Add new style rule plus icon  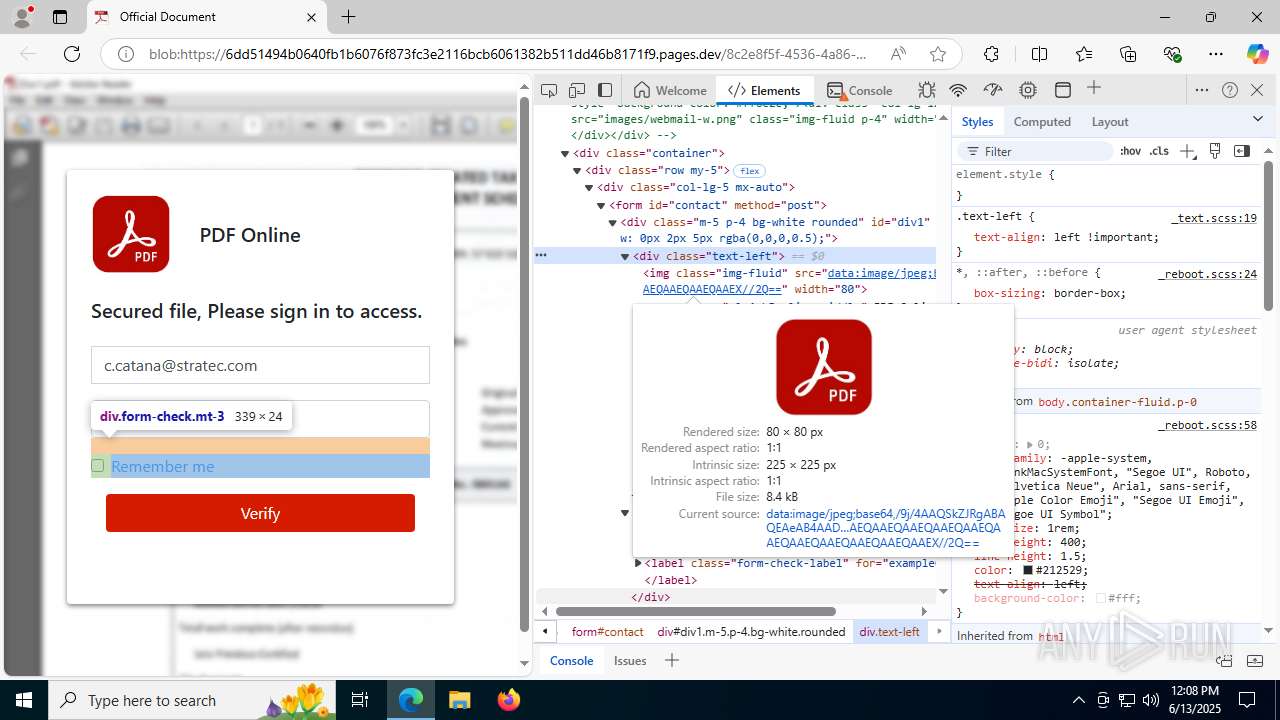1187,151
